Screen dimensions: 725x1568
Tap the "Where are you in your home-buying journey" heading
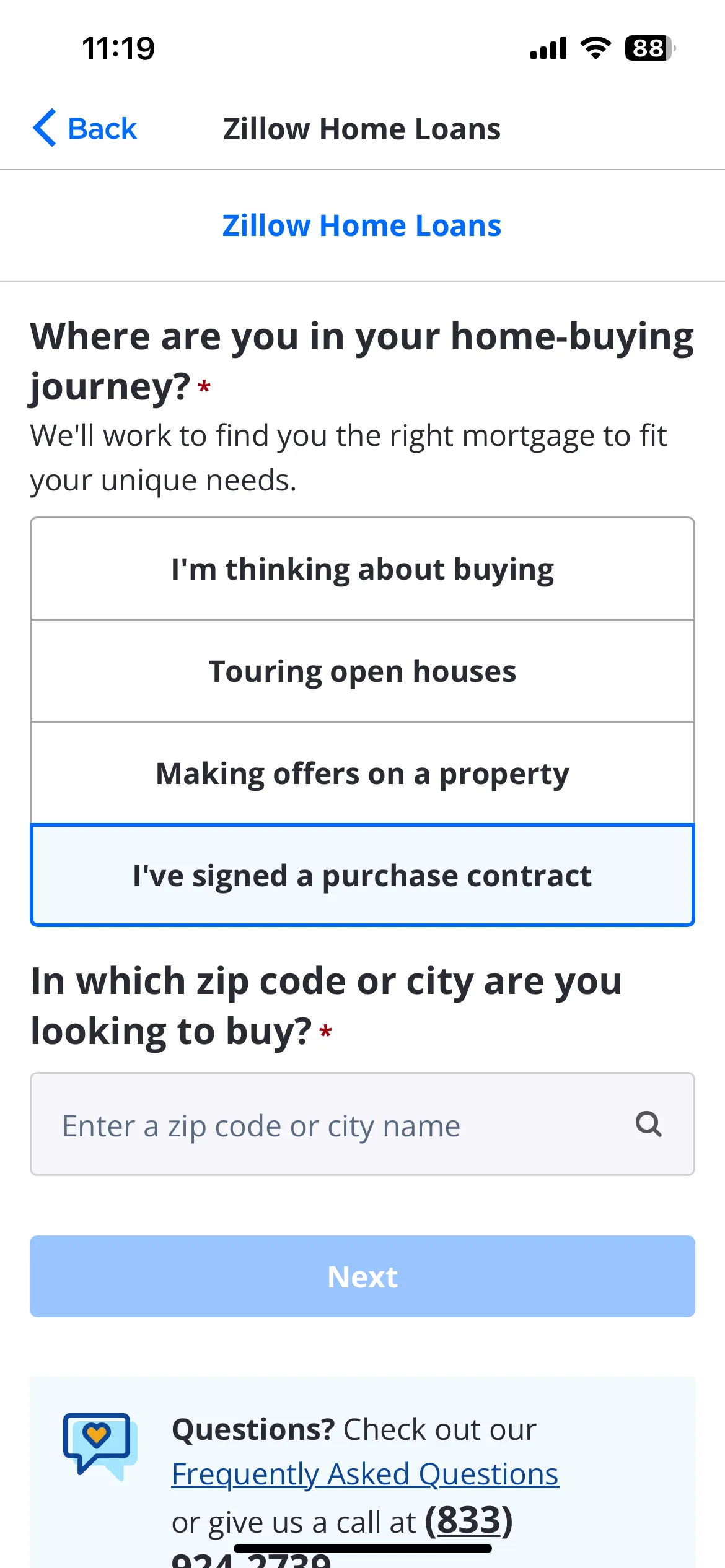click(362, 361)
